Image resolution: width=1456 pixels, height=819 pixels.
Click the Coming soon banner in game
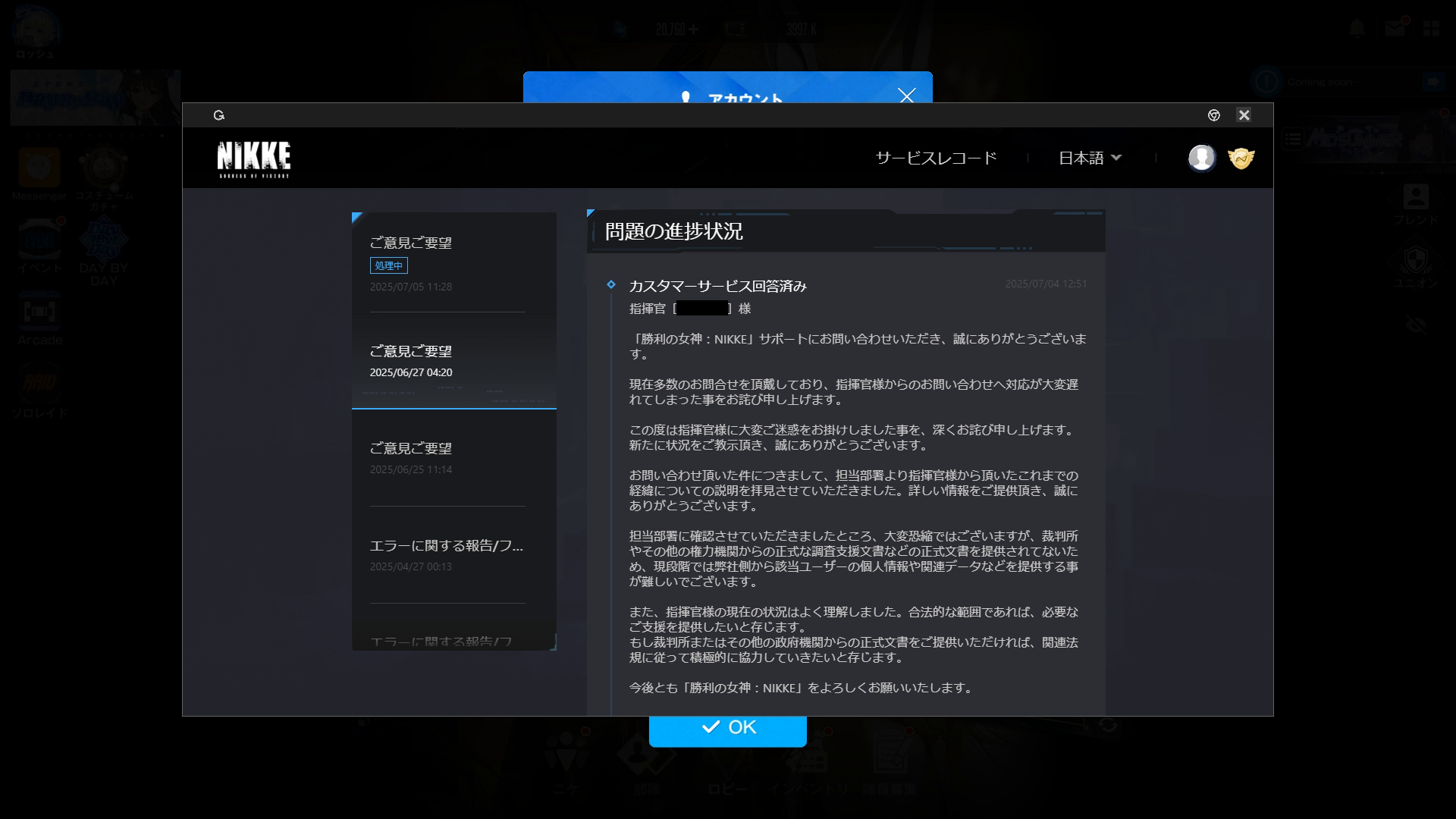[x=1350, y=82]
